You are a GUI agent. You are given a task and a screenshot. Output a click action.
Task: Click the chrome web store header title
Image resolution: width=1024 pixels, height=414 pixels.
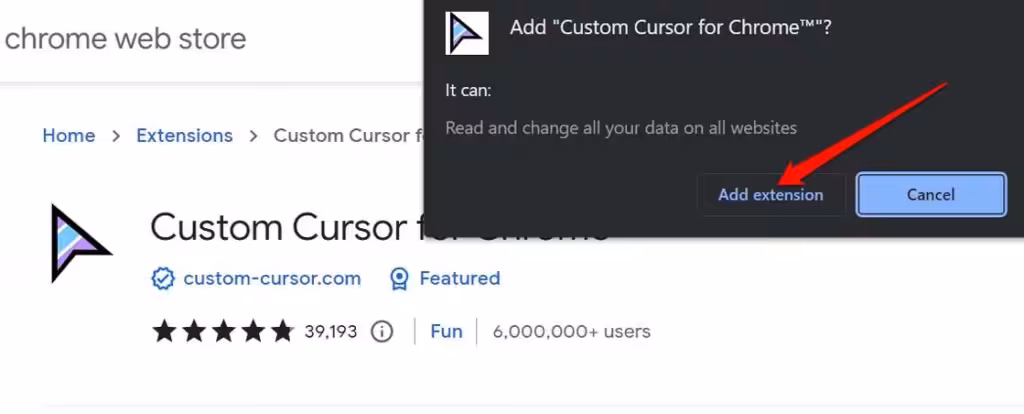[x=125, y=39]
